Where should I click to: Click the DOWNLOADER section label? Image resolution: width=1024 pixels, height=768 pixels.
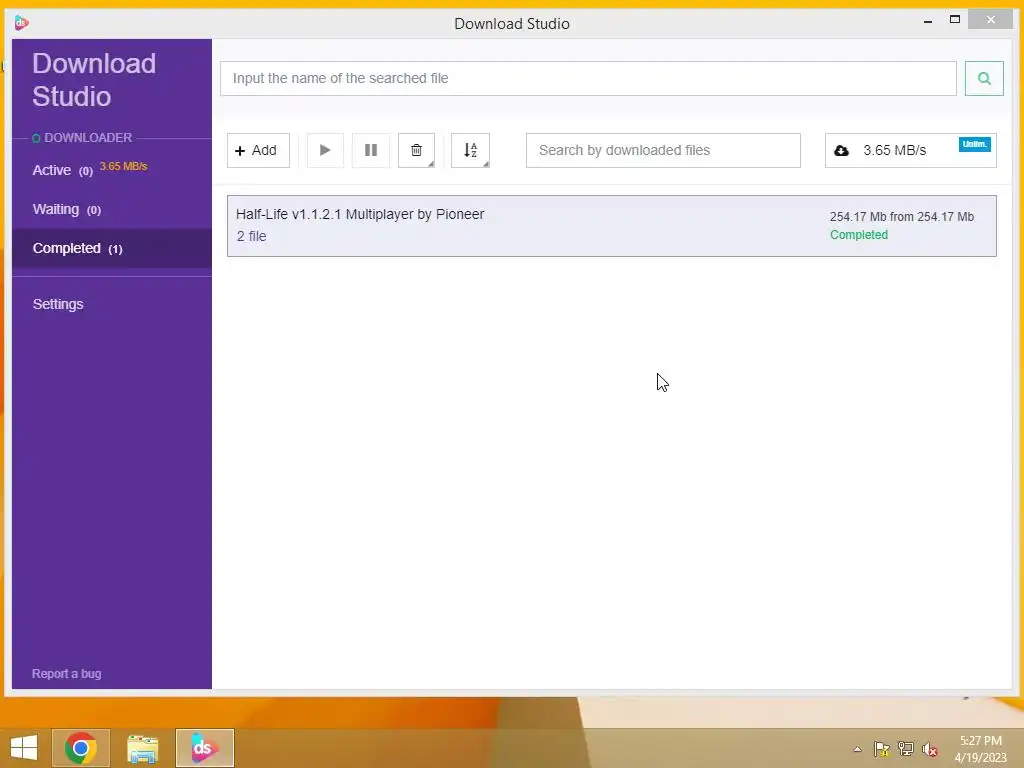coord(88,138)
